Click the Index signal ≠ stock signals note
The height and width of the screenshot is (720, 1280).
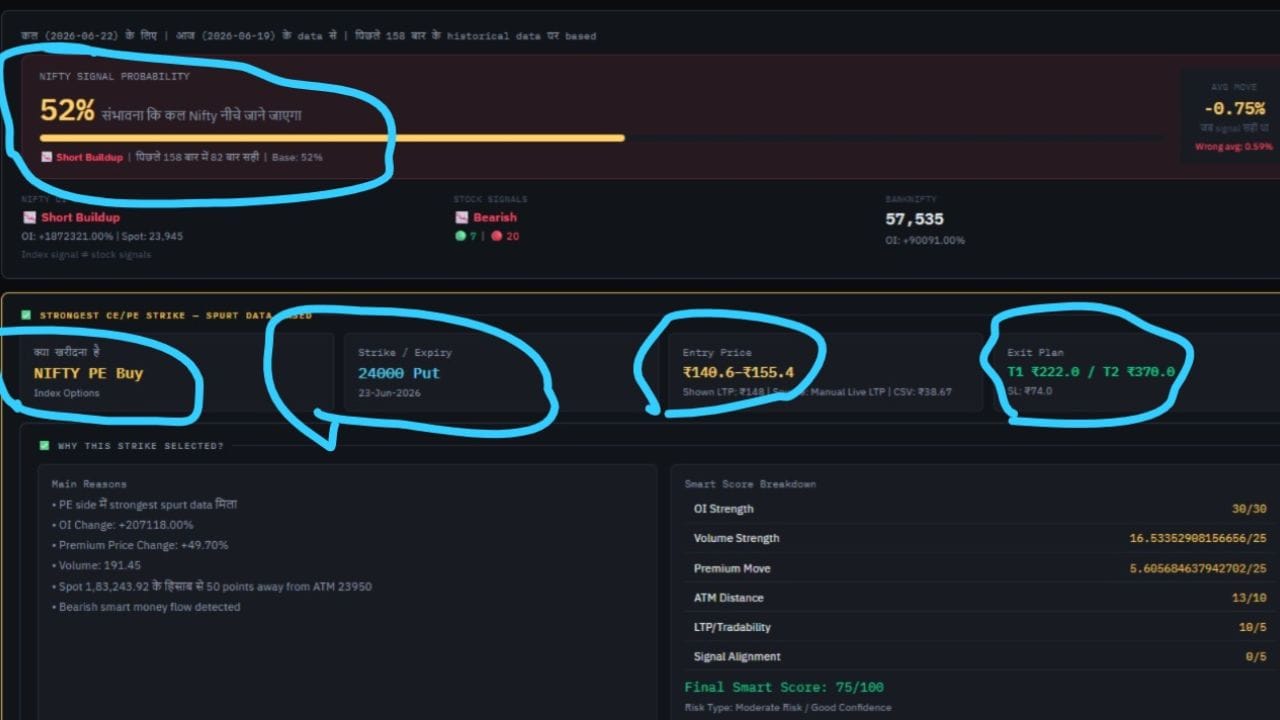[x=86, y=254]
